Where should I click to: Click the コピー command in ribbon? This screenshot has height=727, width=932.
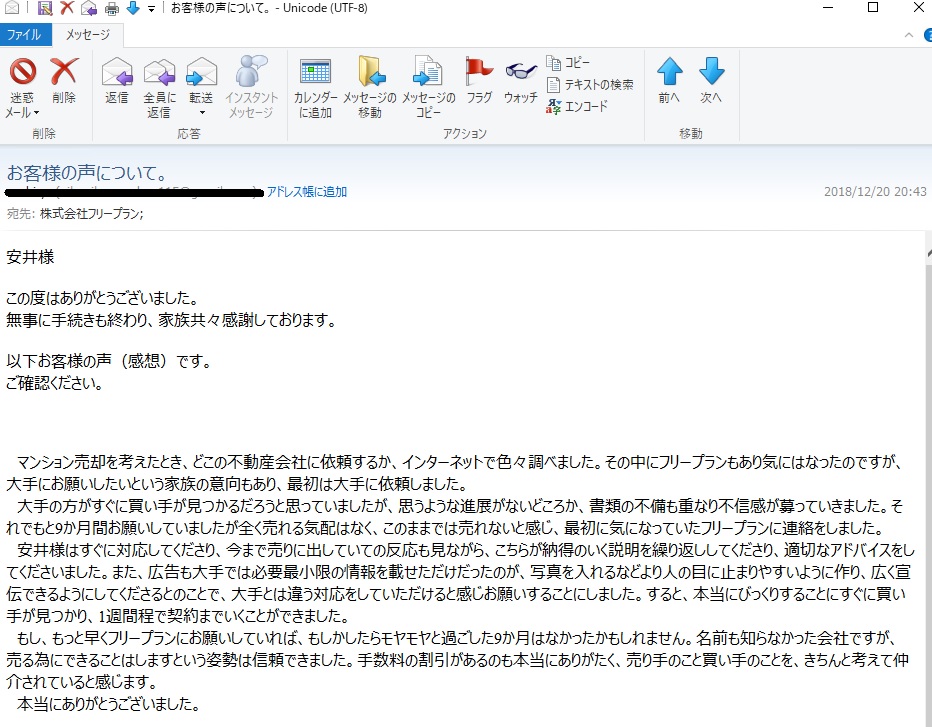(x=568, y=62)
